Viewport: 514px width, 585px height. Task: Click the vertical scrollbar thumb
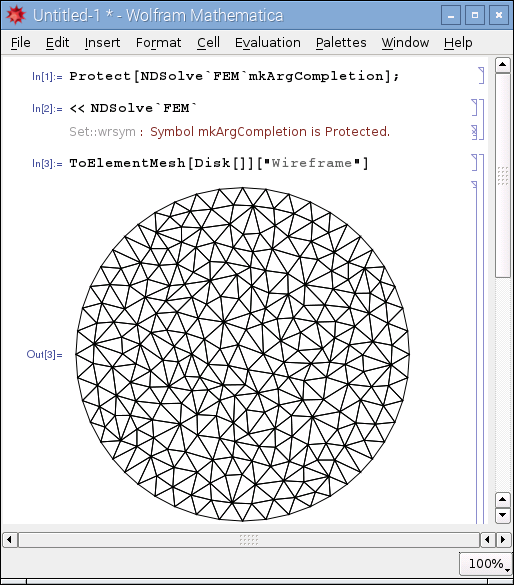point(502,175)
